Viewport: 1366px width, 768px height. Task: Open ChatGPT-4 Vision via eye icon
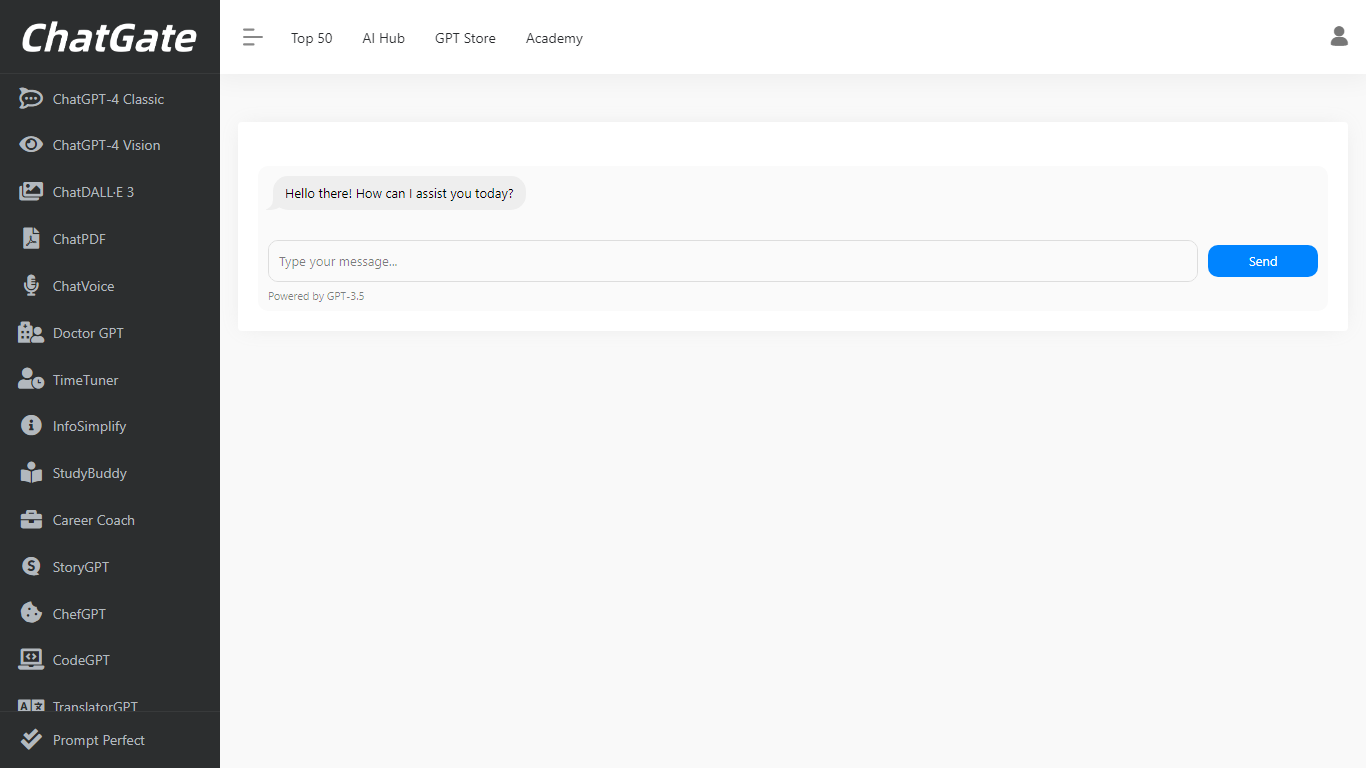[31, 145]
